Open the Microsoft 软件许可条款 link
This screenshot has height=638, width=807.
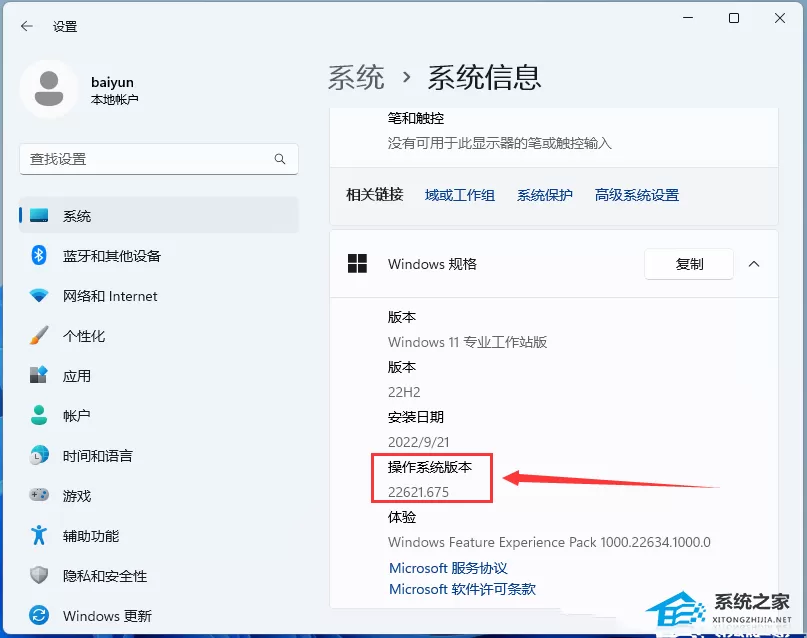tap(462, 589)
